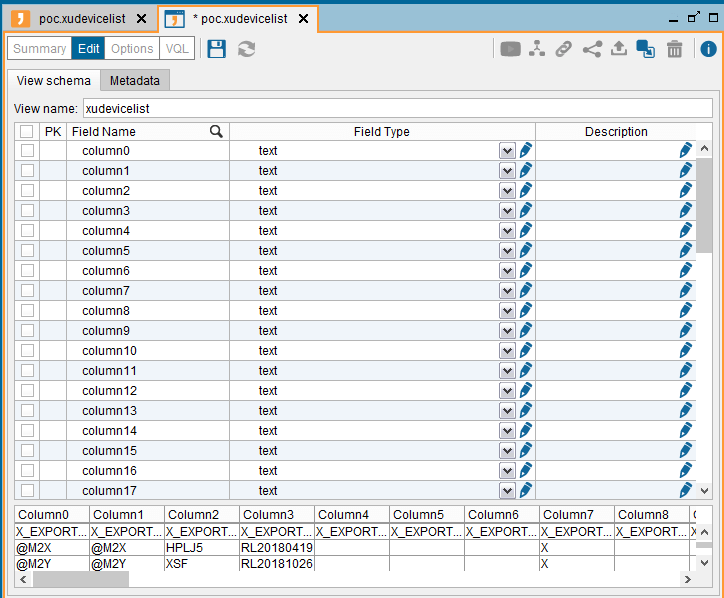
Task: Click the trash delete icon
Action: click(x=674, y=48)
